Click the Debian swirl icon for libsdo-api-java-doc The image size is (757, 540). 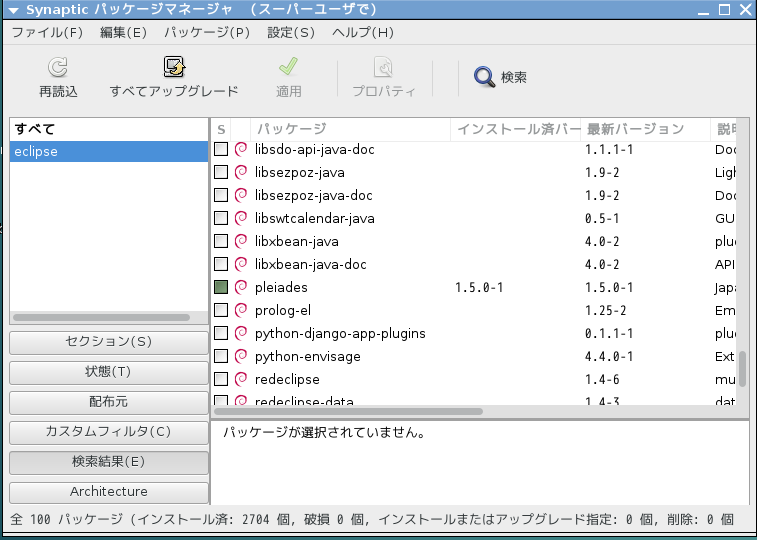click(x=241, y=149)
